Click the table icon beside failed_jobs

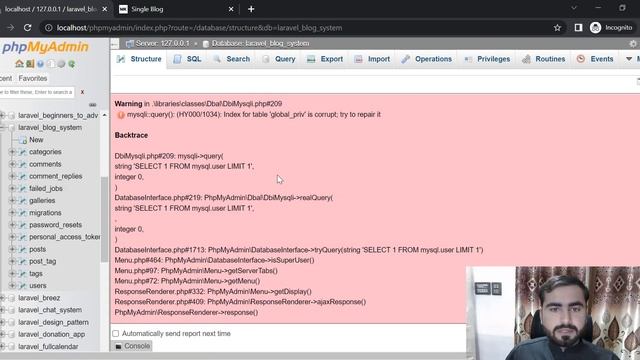point(23,189)
